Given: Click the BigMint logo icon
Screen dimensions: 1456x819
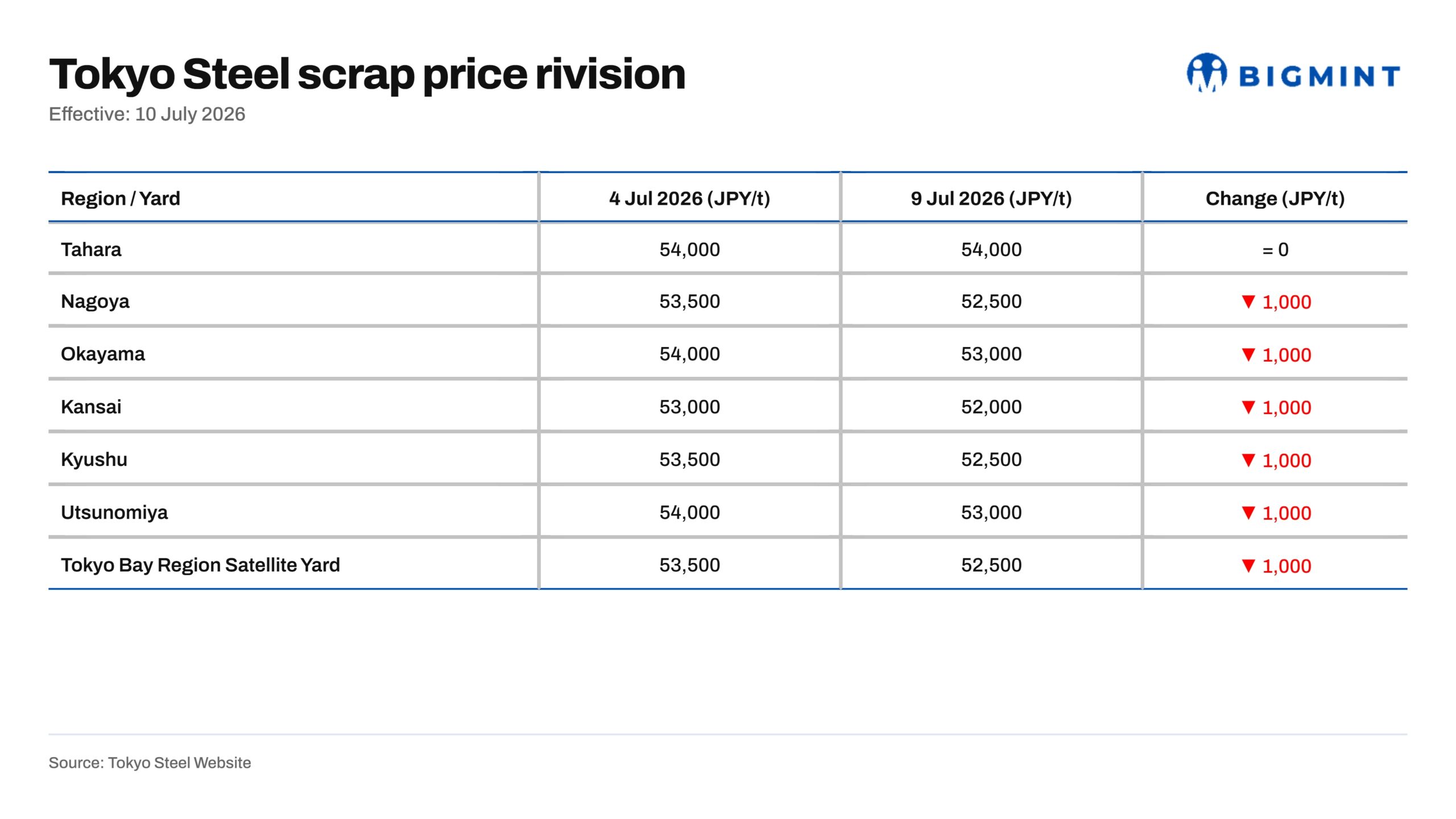Looking at the screenshot, I should click(x=1206, y=73).
